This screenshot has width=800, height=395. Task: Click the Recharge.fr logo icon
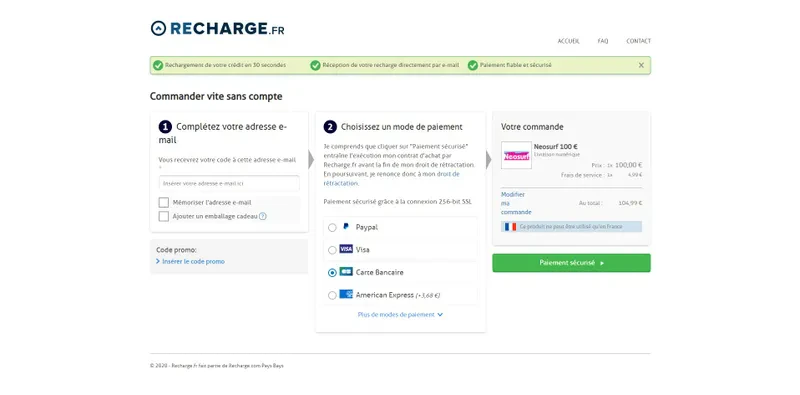click(x=158, y=28)
